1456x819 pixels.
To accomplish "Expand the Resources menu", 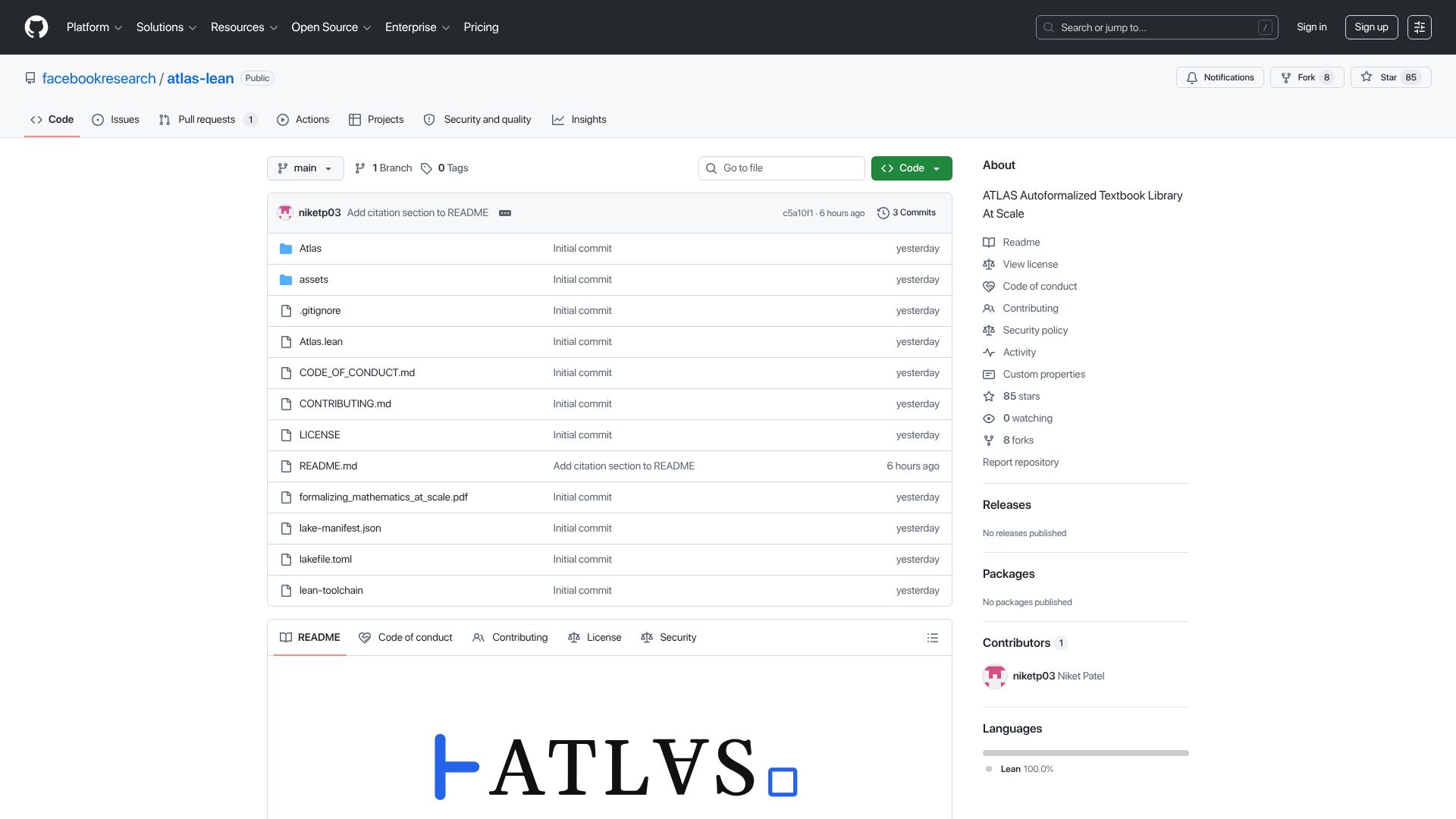I will (x=244, y=27).
